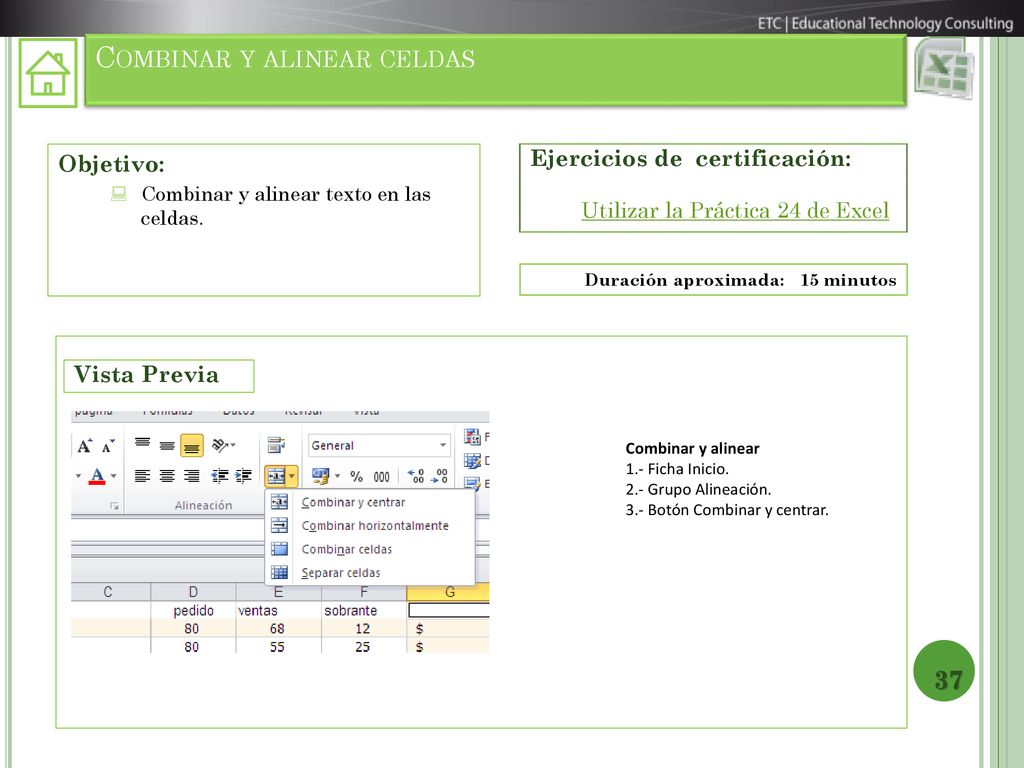The height and width of the screenshot is (768, 1024).
Task: Click the cell labeled pedido
Action: 193,611
